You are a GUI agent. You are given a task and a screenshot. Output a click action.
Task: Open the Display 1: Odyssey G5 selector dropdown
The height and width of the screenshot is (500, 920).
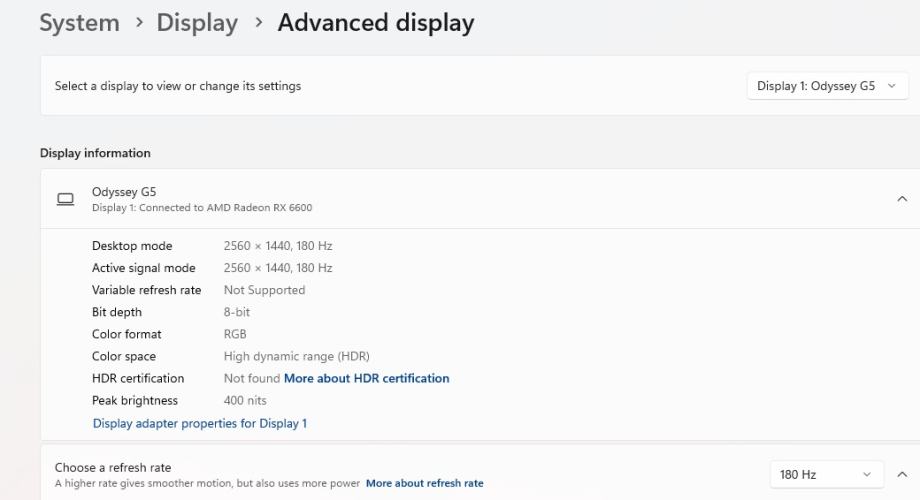point(826,86)
